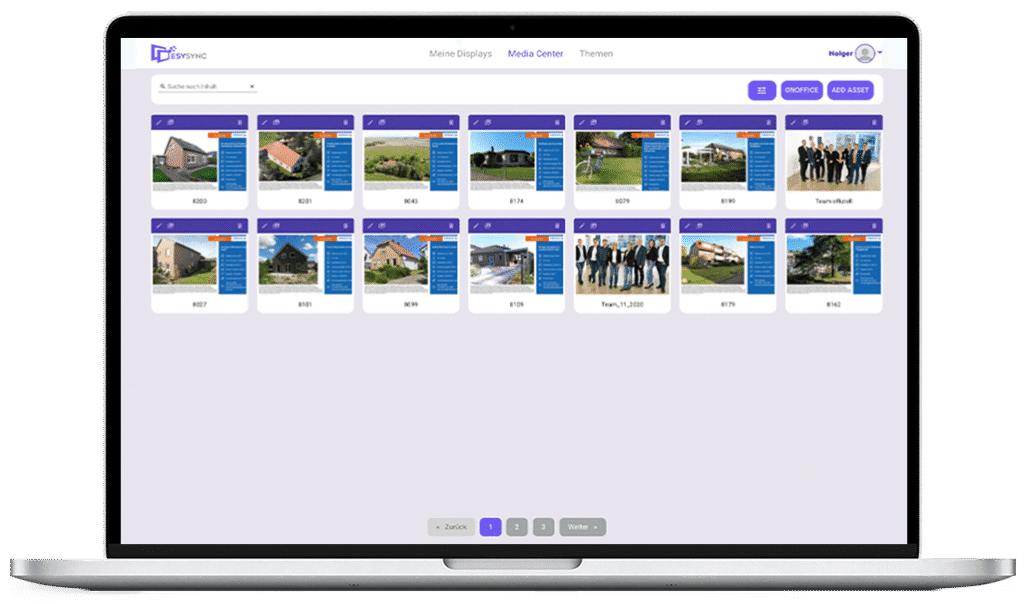Open thumbnail of asset 8079
Image resolution: width=1024 pixels, height=604 pixels.
(622, 161)
